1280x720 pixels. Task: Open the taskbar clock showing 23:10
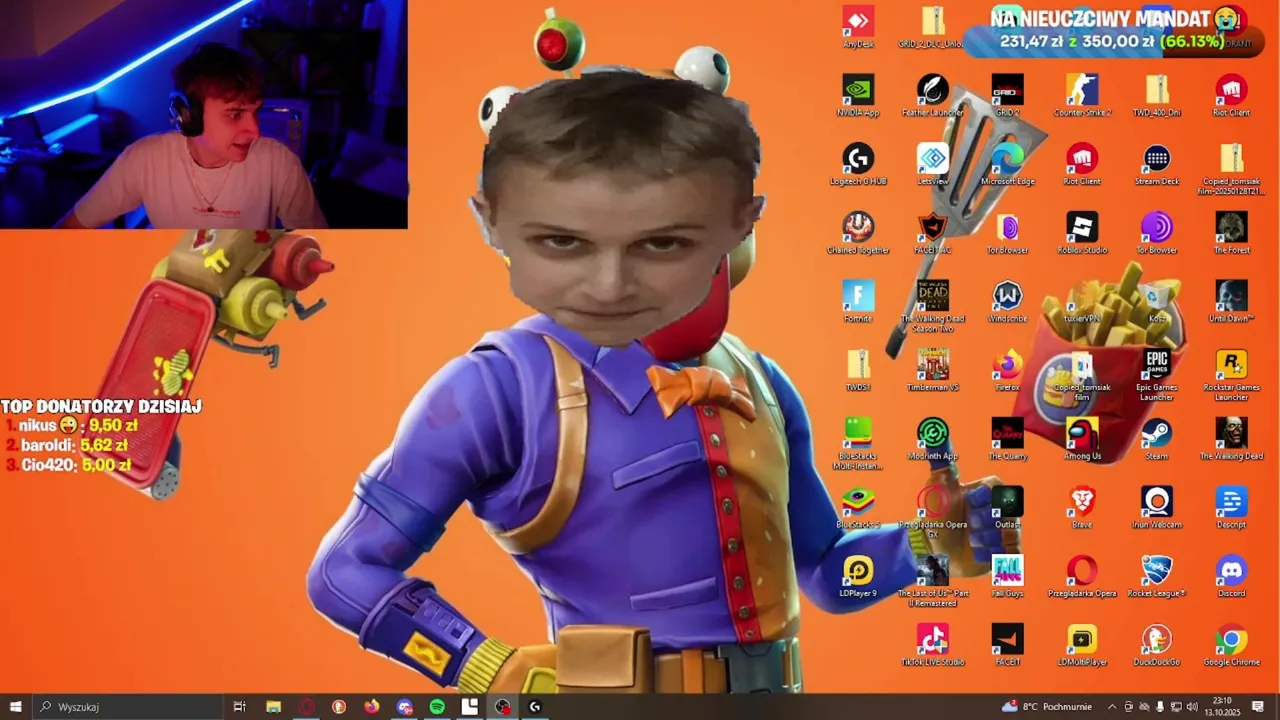1223,707
